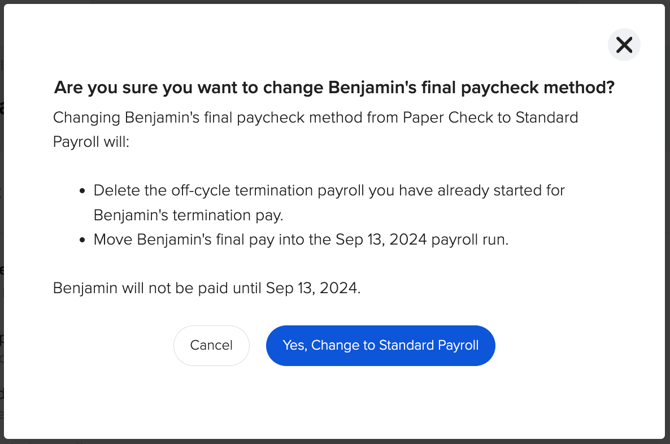The height and width of the screenshot is (444, 670).
Task: Click the "Move Benjamin's final pay" bullet text
Action: pyautogui.click(x=190, y=240)
